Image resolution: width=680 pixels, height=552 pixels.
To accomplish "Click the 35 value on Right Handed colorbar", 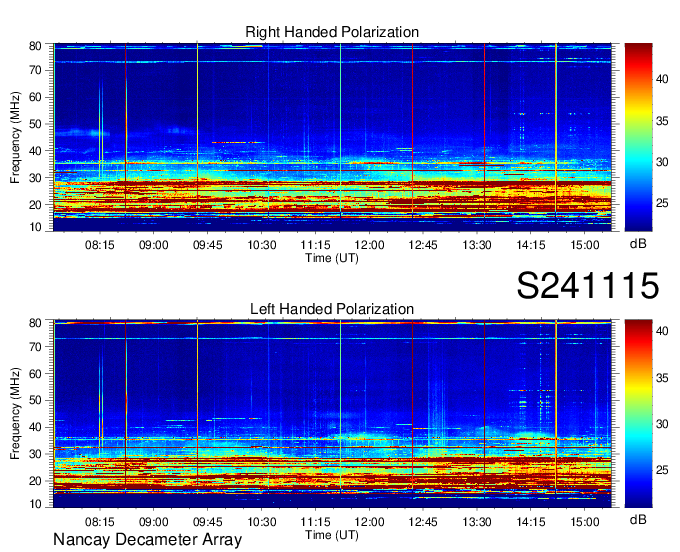I will 662,121.
